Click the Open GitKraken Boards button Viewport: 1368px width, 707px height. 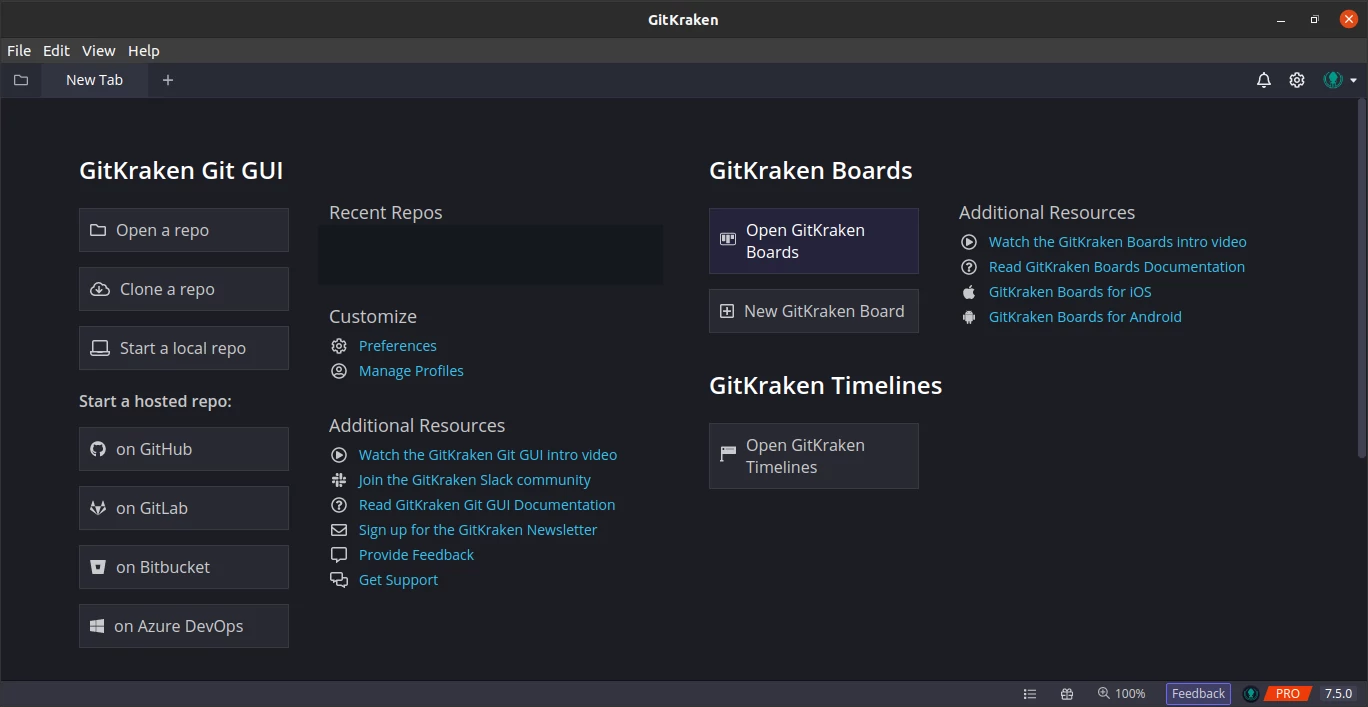(814, 241)
